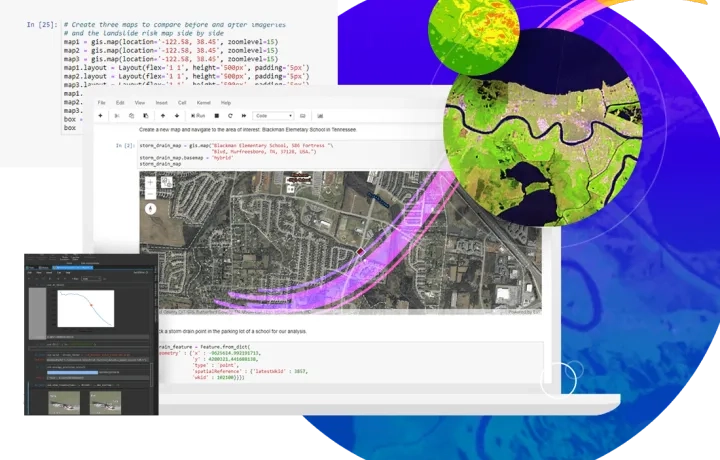Screen dimensions: 720x460
Task: Restart and run all with fast-forward icon
Action: [x=244, y=116]
